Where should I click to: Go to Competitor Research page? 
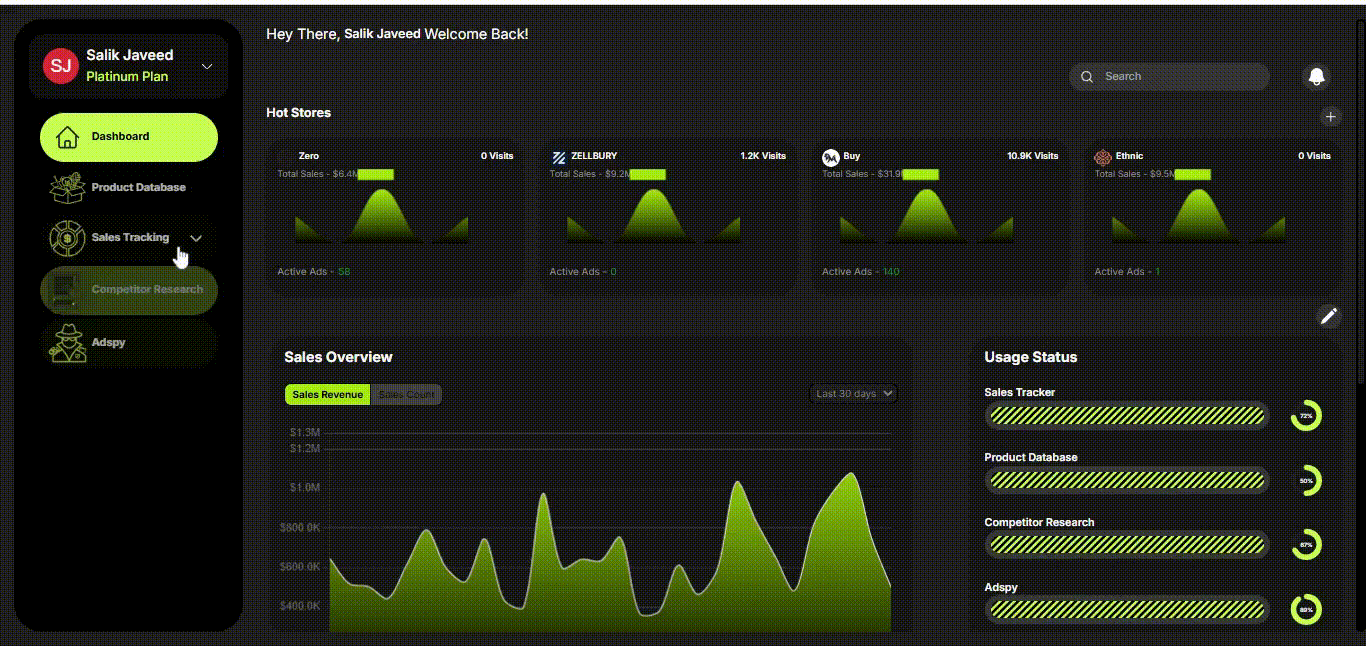(128, 290)
